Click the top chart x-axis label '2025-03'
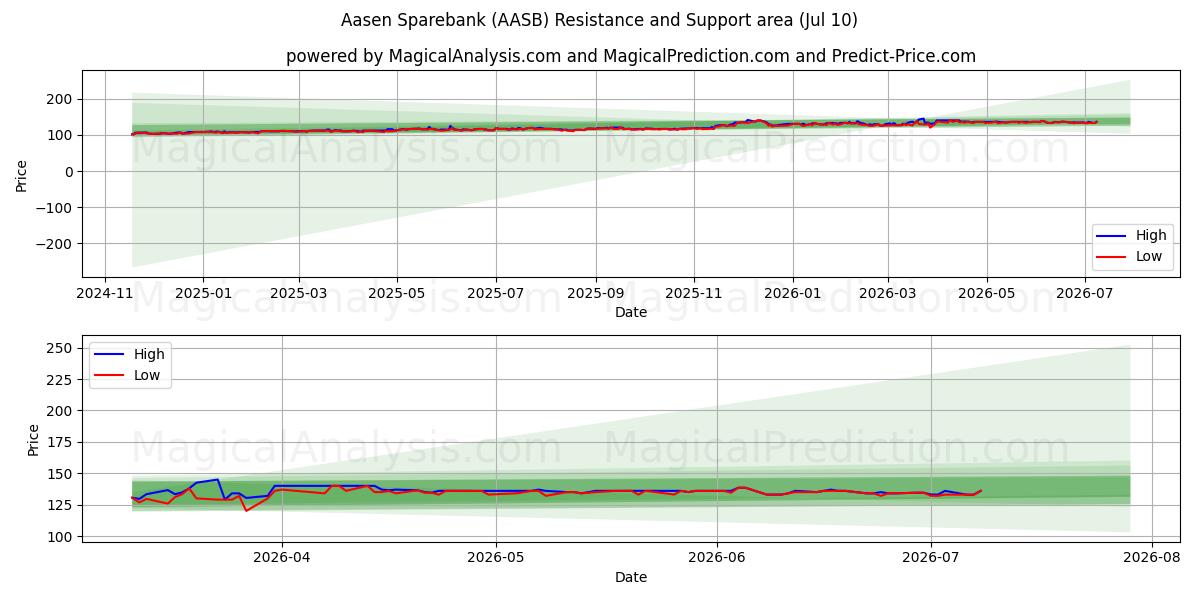This screenshot has width=1200, height=600. (x=299, y=295)
